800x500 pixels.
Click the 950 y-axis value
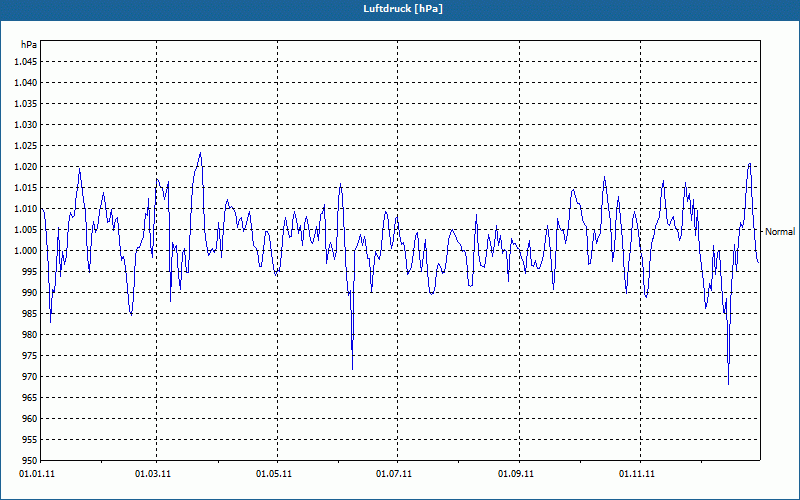tap(30, 460)
